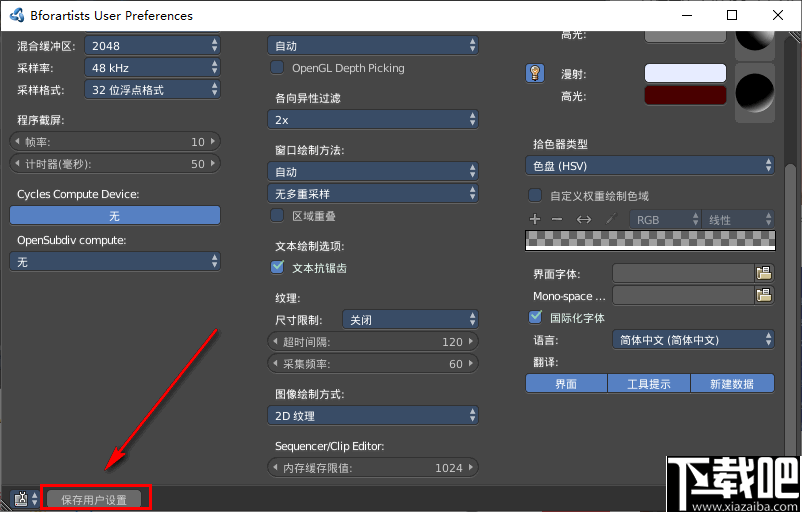Open 色盘 (HSV) color picker type dropdown
This screenshot has width=802, height=512.
(x=650, y=166)
